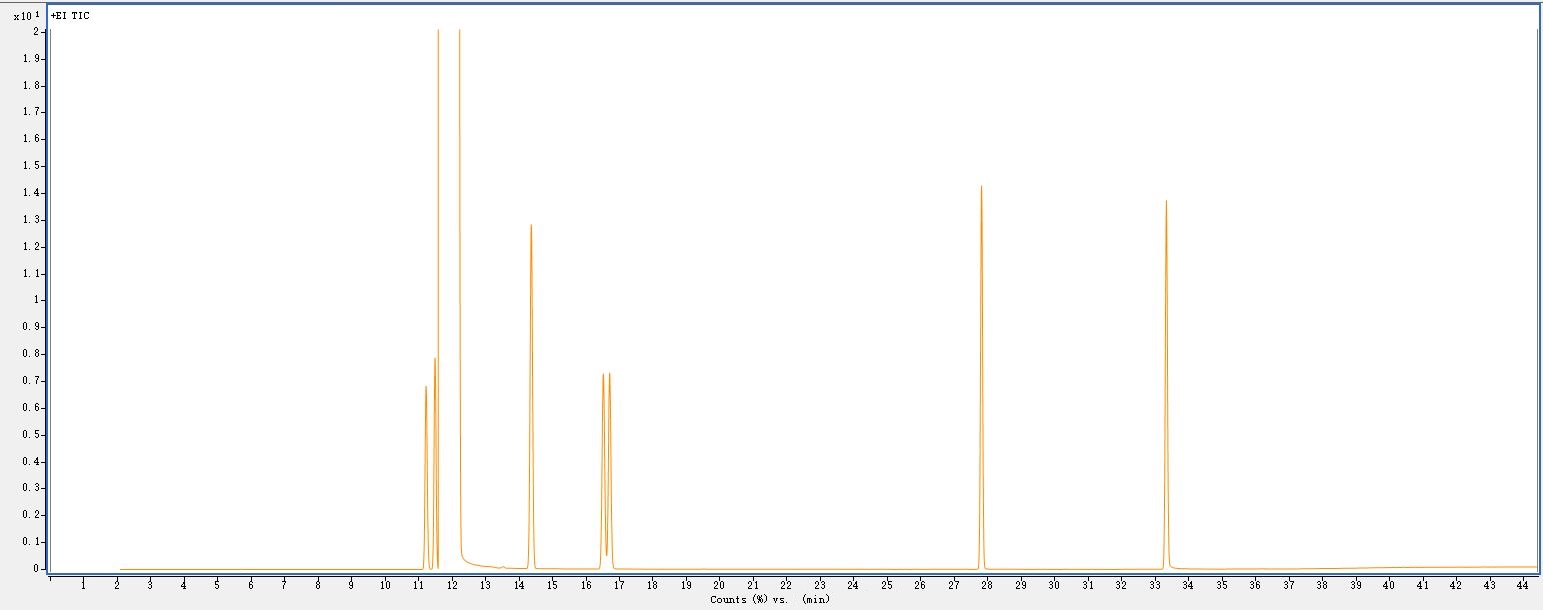Click the 44 tick label on the x-axis
Viewport: 1543px width, 611px height.
1523,584
